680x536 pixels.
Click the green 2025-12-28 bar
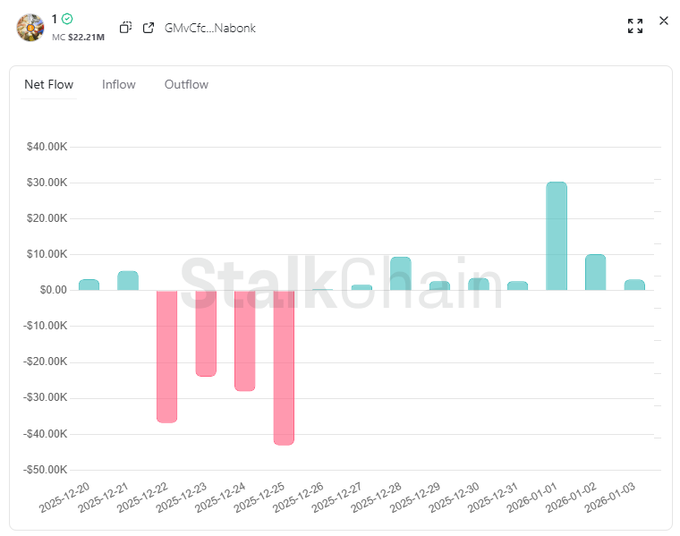tap(400, 274)
